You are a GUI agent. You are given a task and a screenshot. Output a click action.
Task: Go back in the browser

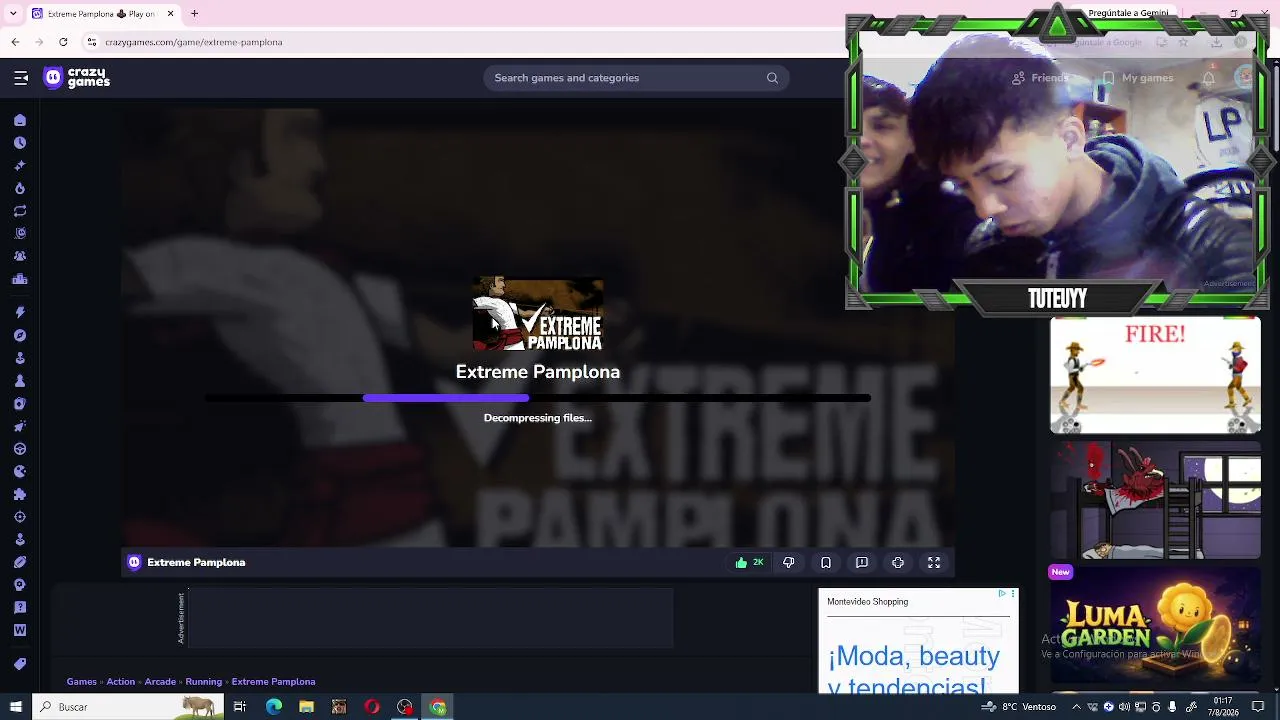(15, 42)
